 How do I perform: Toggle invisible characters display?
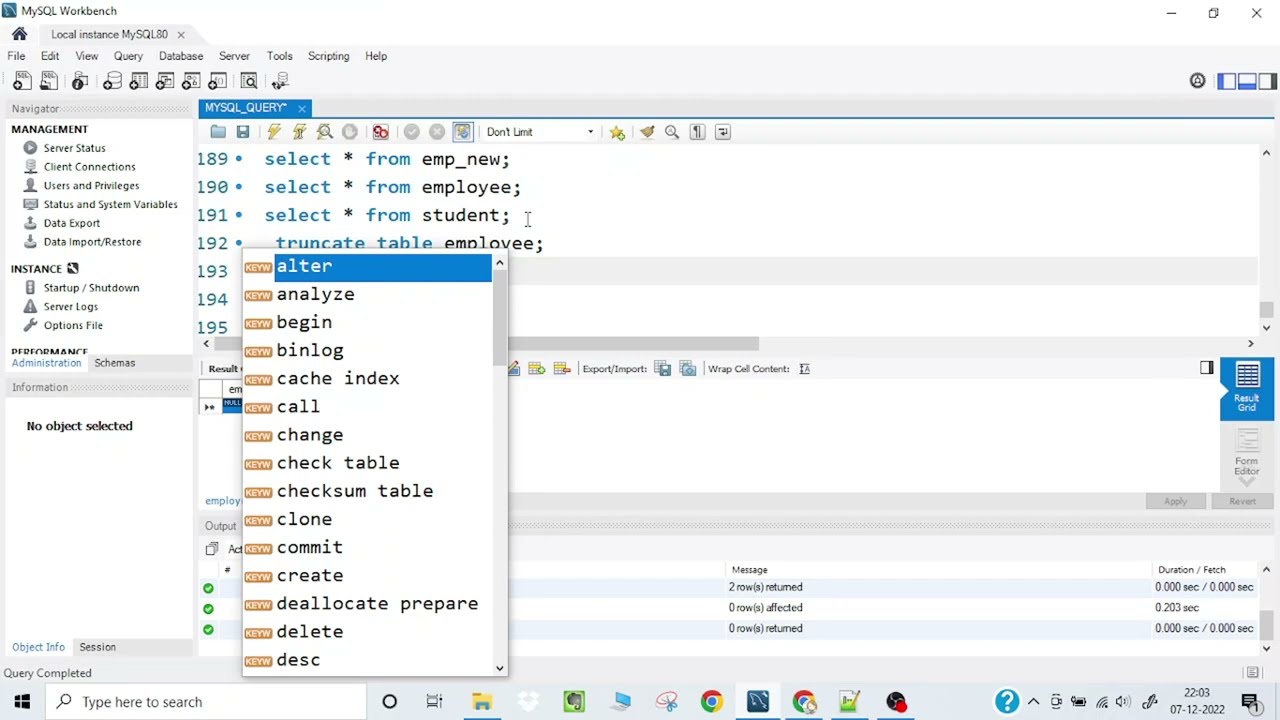(697, 132)
